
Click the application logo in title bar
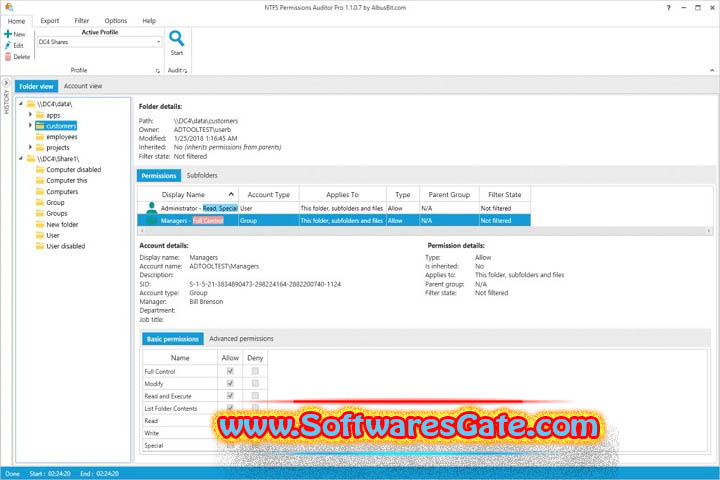tap(9, 7)
